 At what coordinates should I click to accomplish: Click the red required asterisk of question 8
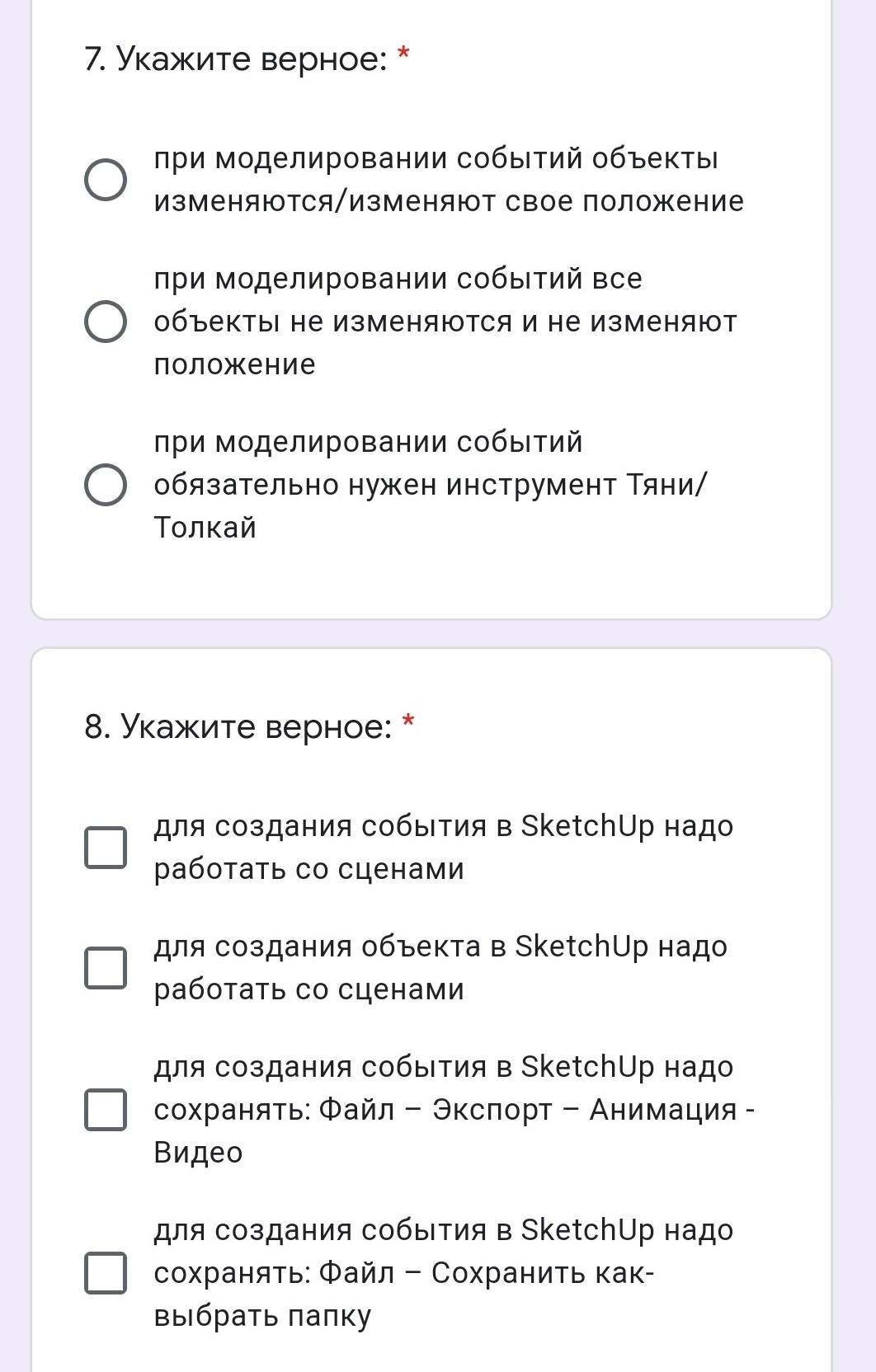point(407,722)
